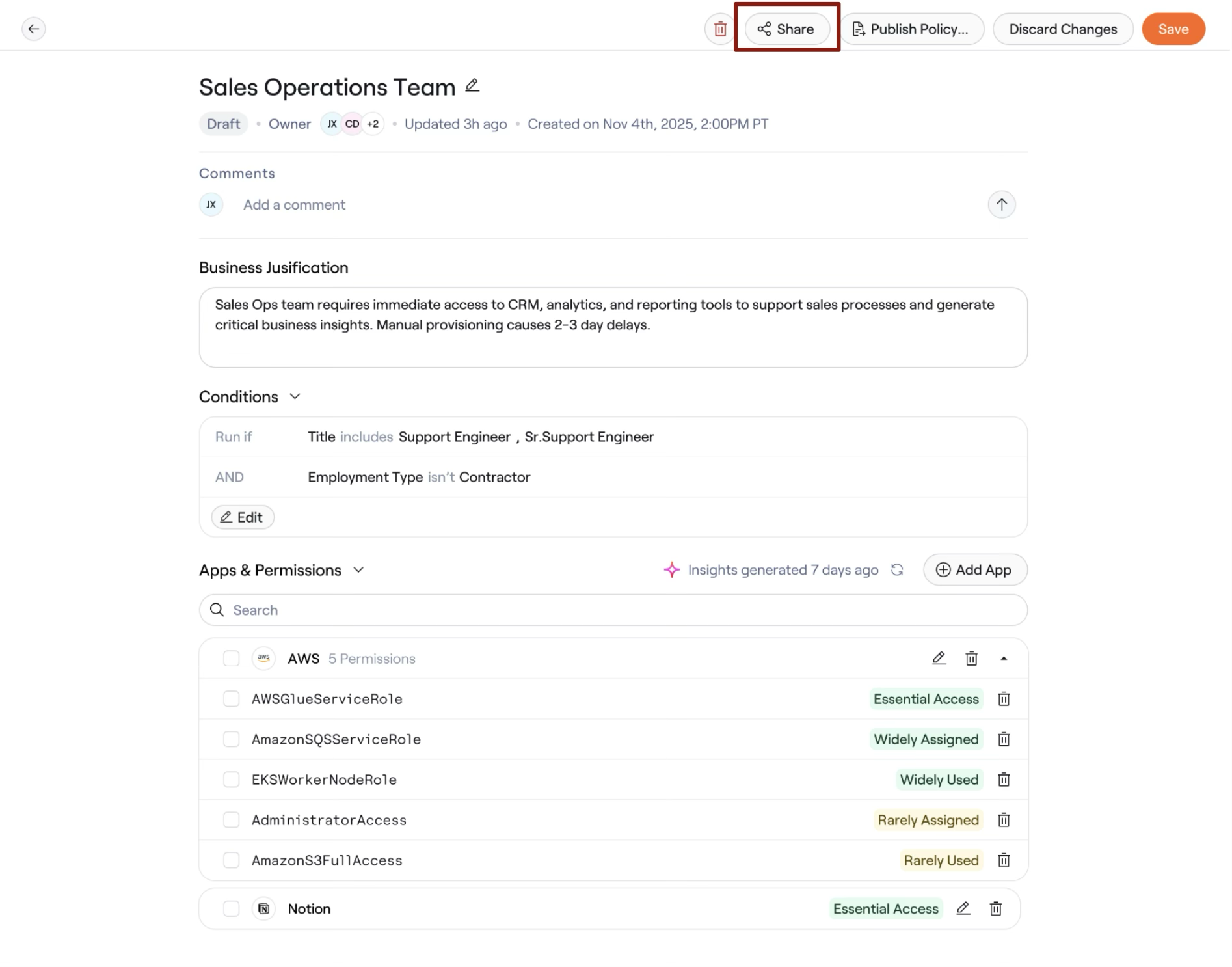Image resolution: width=1232 pixels, height=967 pixels.
Task: Collapse the Conditions section
Action: tap(295, 396)
